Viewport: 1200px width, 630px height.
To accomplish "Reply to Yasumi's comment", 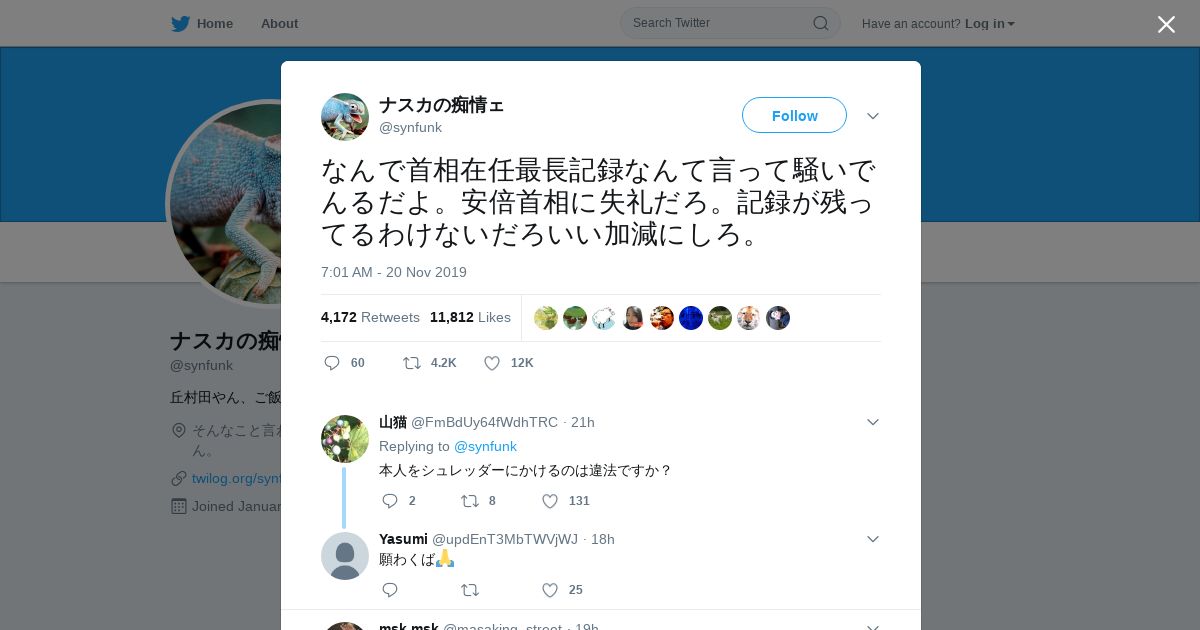I will (x=390, y=590).
